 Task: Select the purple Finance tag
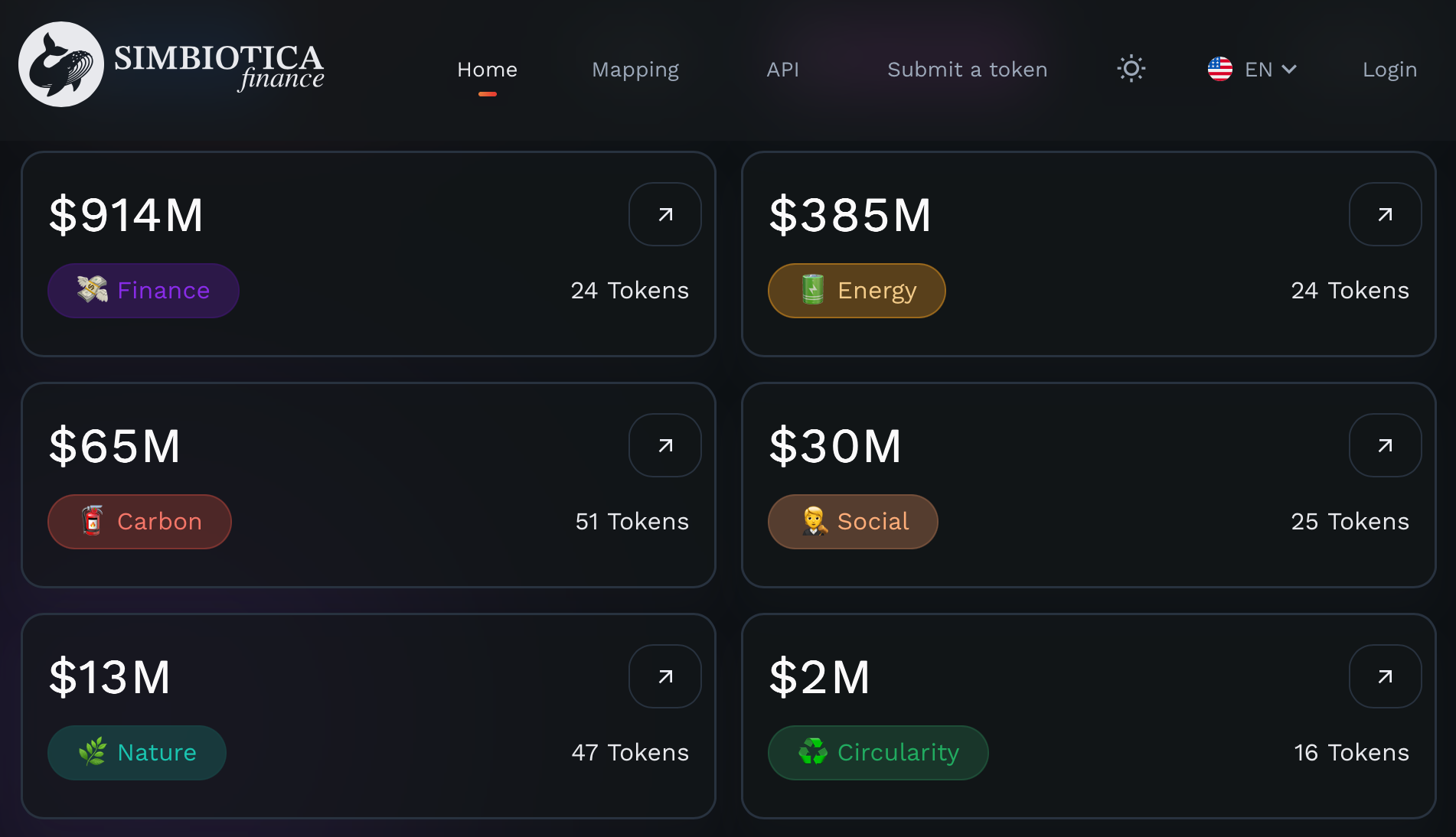[143, 291]
